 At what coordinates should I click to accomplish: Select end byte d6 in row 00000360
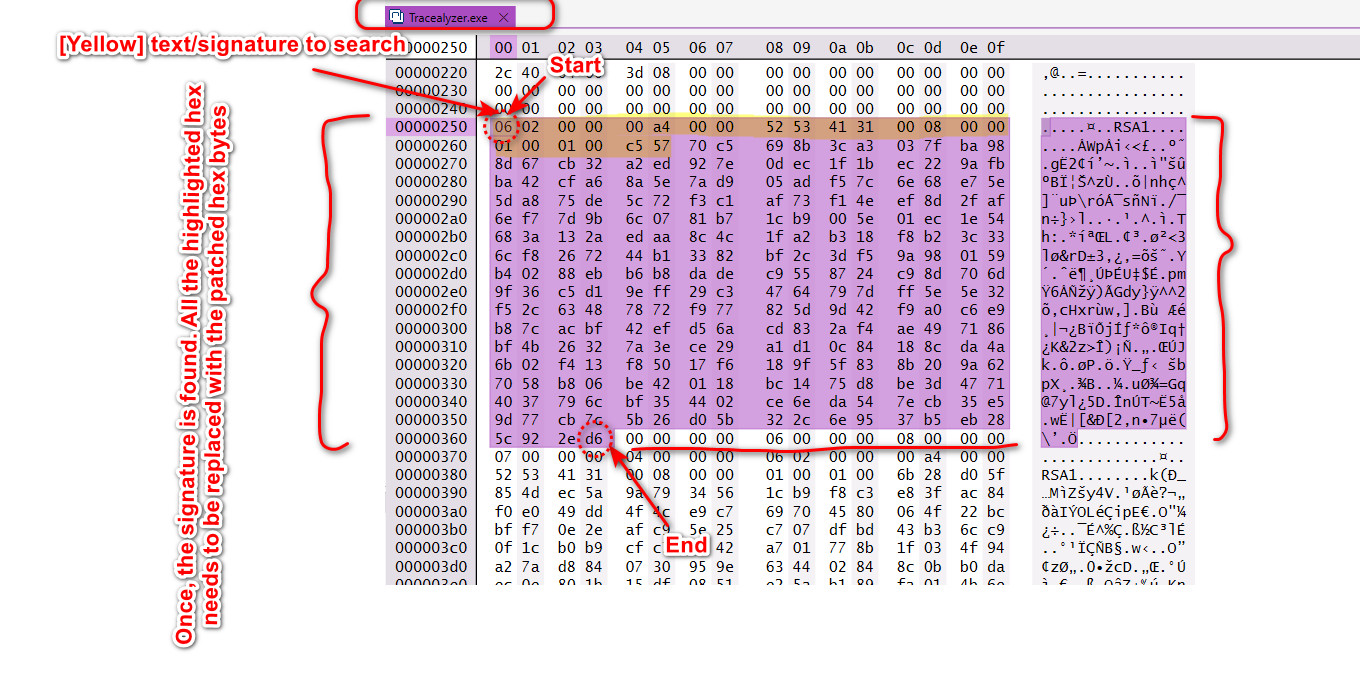coord(594,438)
